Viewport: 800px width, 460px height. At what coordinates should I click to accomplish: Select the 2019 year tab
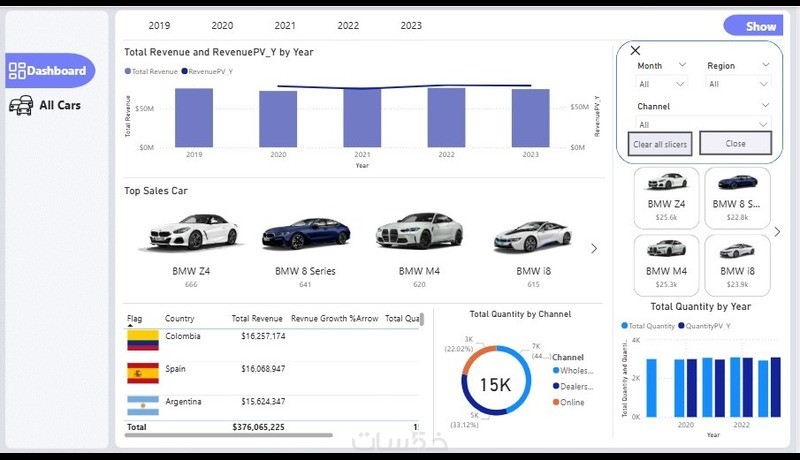[159, 25]
